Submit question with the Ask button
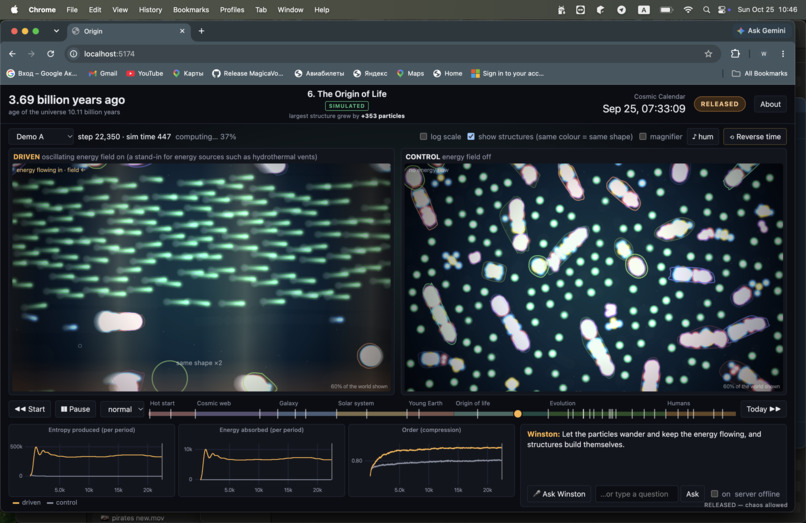The height and width of the screenshot is (523, 806). pos(692,494)
